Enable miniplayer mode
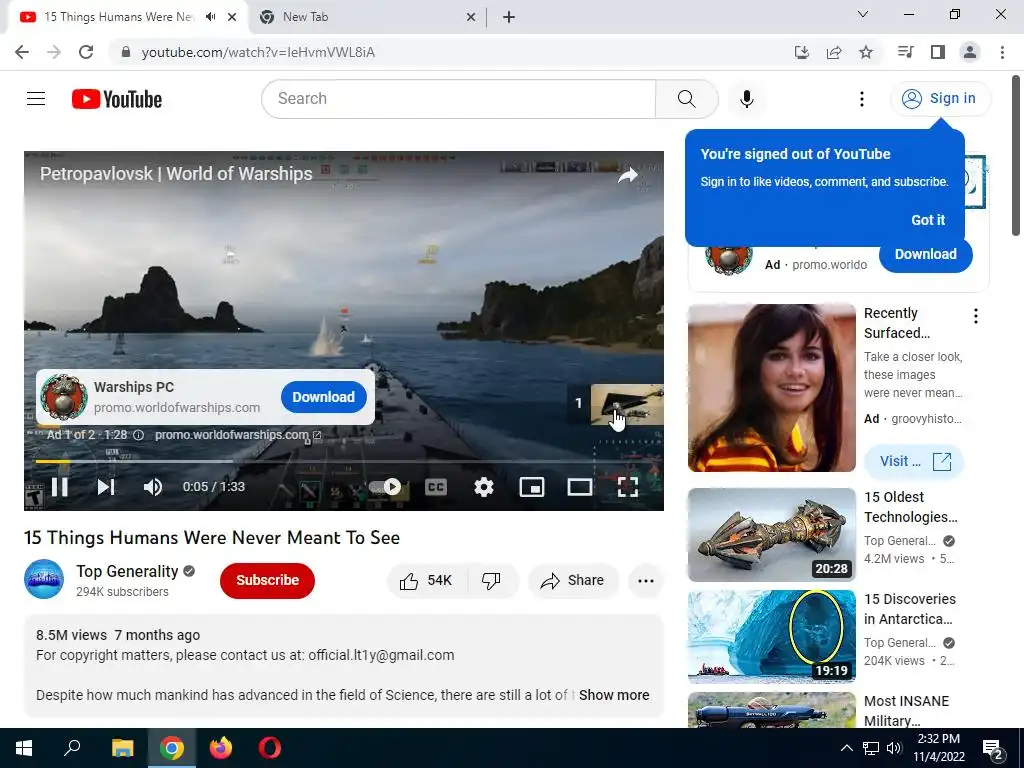1024x768 pixels. click(532, 487)
